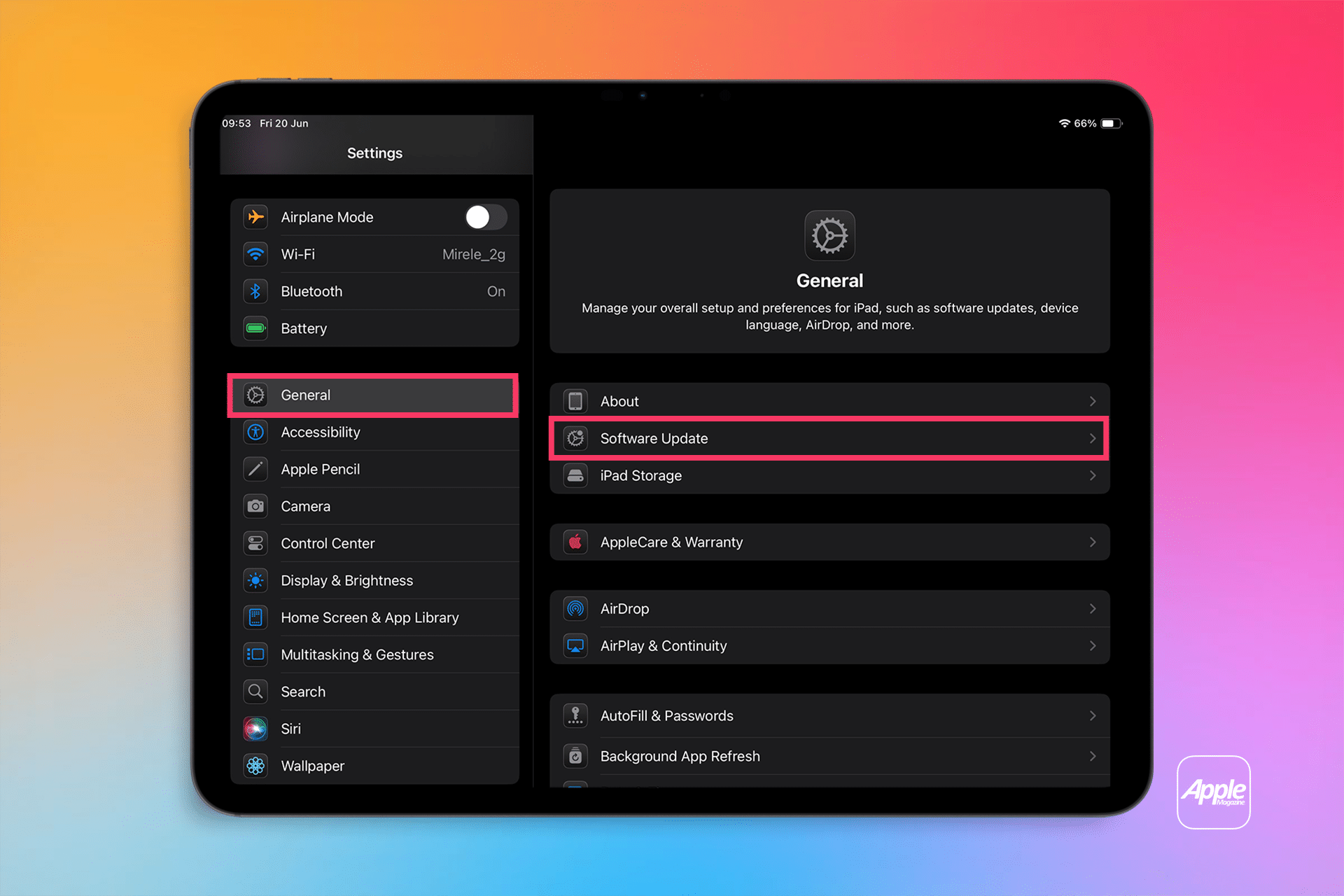This screenshot has height=896, width=1344.
Task: Expand the Software Update chevron
Action: click(1092, 438)
